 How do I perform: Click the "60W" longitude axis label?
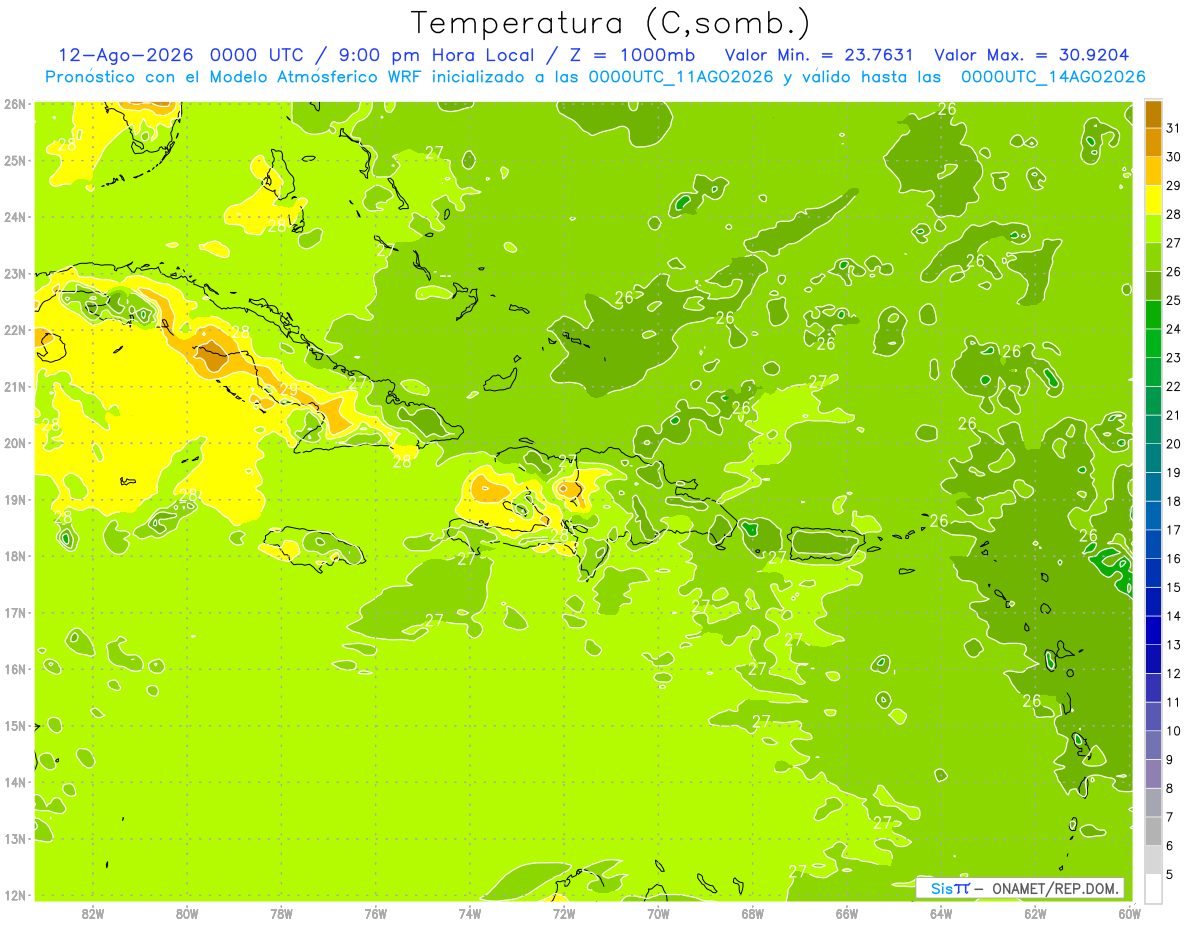point(1129,913)
